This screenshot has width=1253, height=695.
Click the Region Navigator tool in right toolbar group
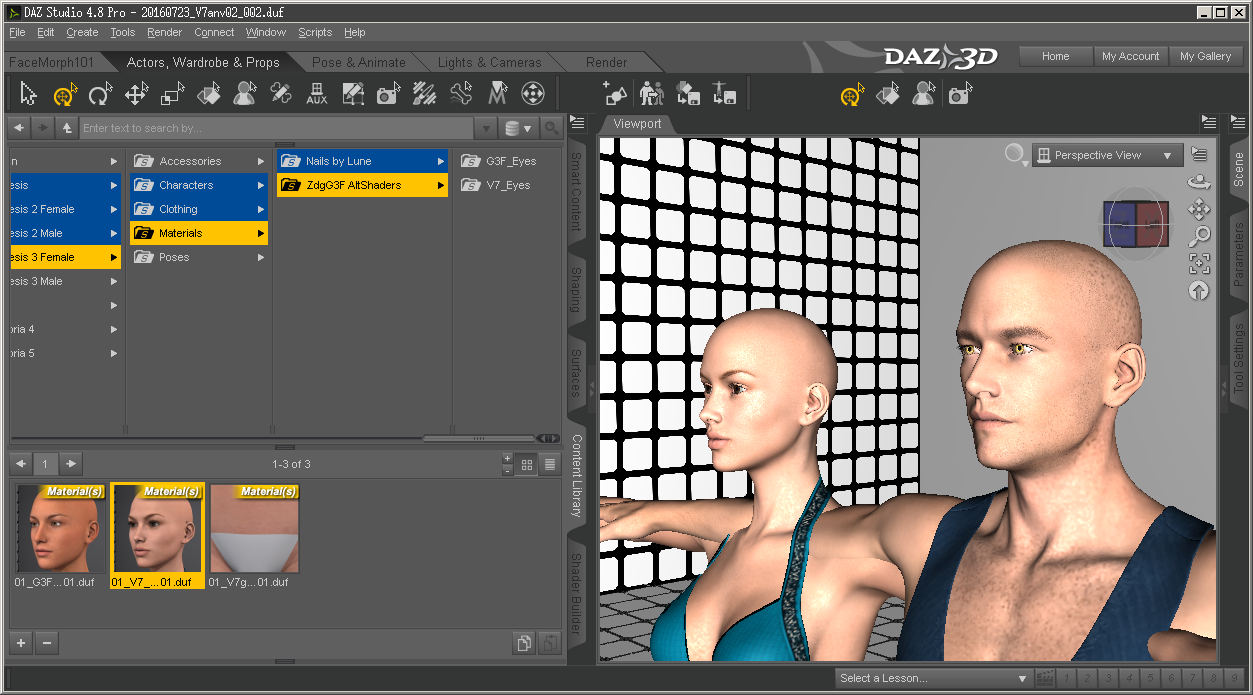coord(924,95)
